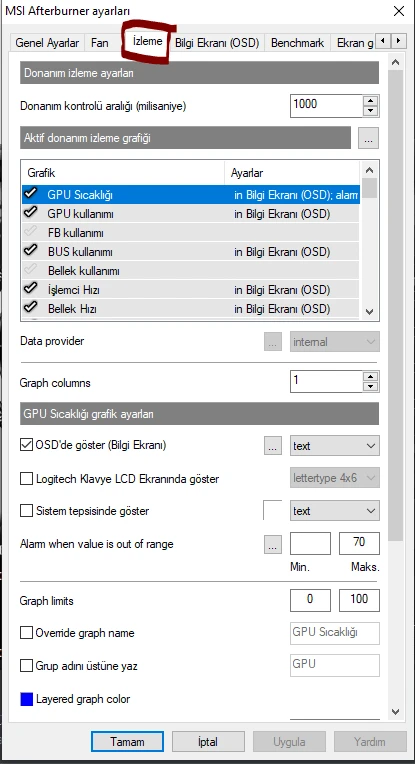Toggle the Bellek Hızı checkmark
415x764 pixels.
[31, 308]
